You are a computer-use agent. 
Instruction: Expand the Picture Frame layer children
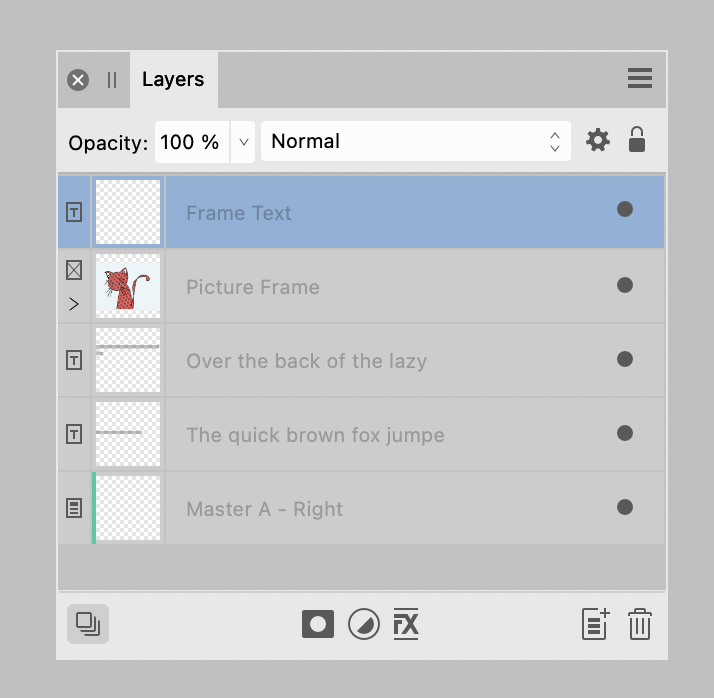coord(74,304)
